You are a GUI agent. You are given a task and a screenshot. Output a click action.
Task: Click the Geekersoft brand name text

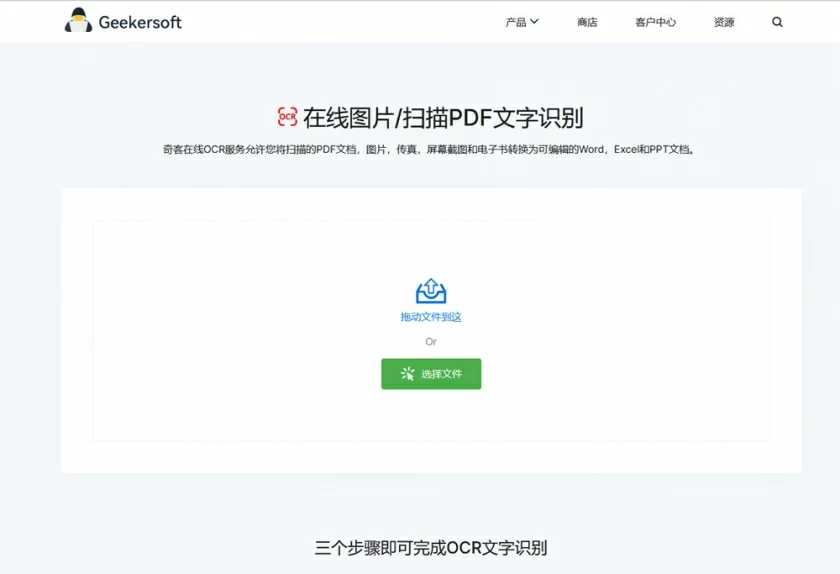(140, 23)
